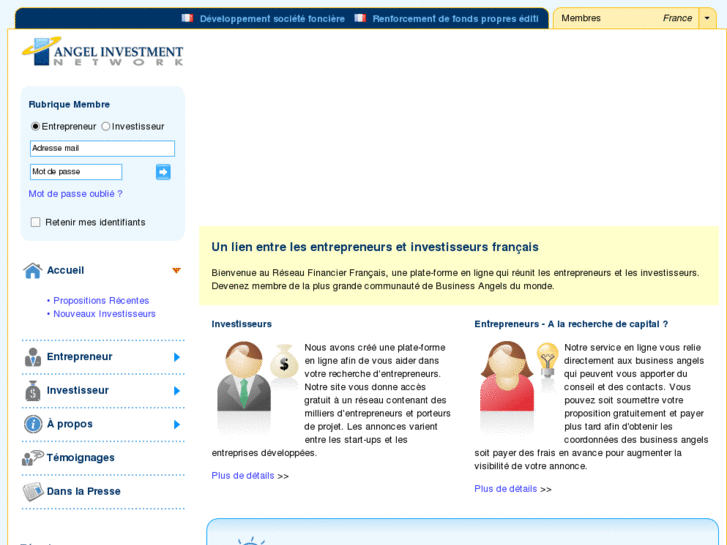727x545 pixels.
Task: Click the Mot de passe input field
Action: (x=76, y=172)
